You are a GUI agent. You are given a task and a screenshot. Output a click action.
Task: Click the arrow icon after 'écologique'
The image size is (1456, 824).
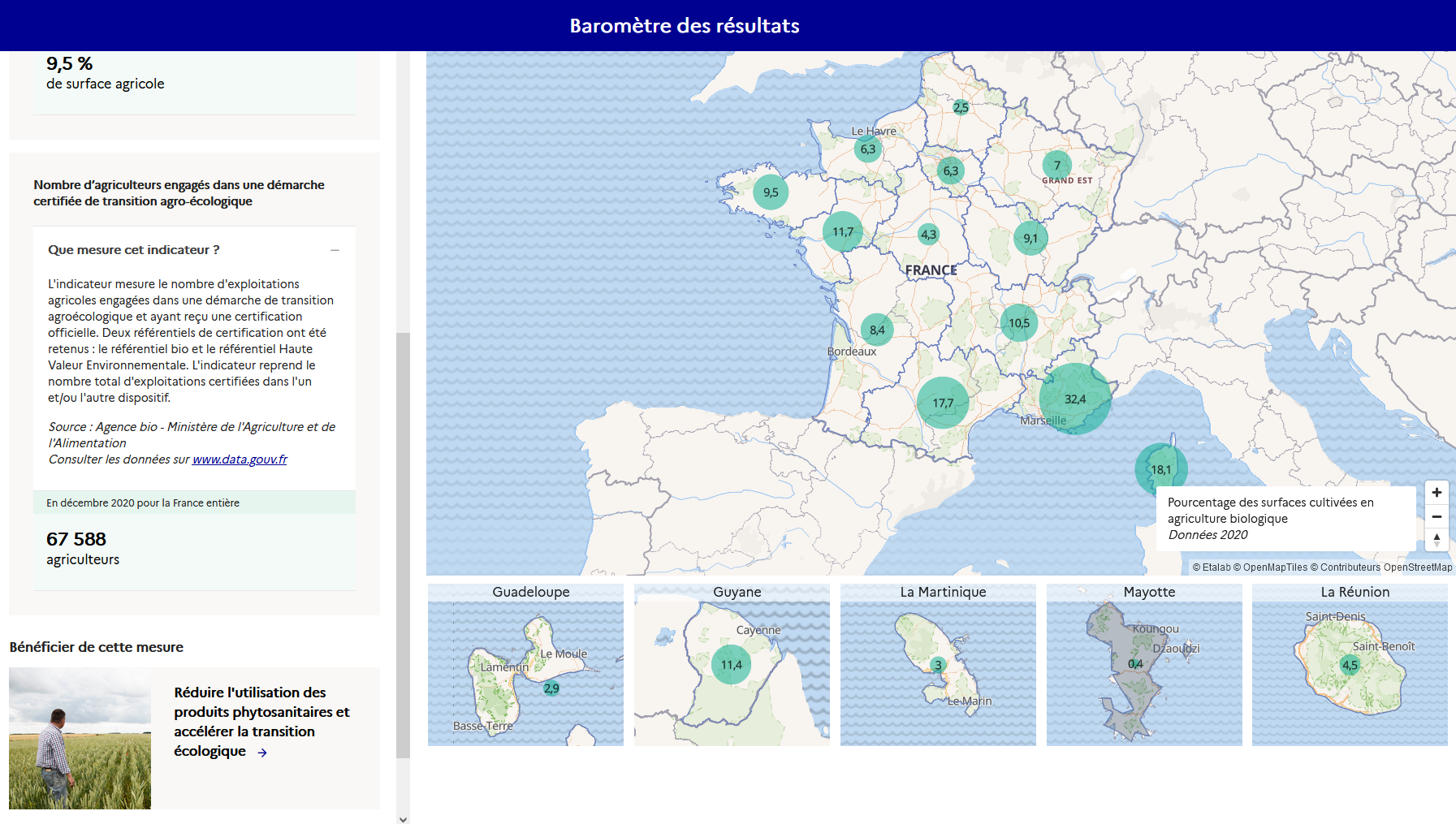pos(262,753)
